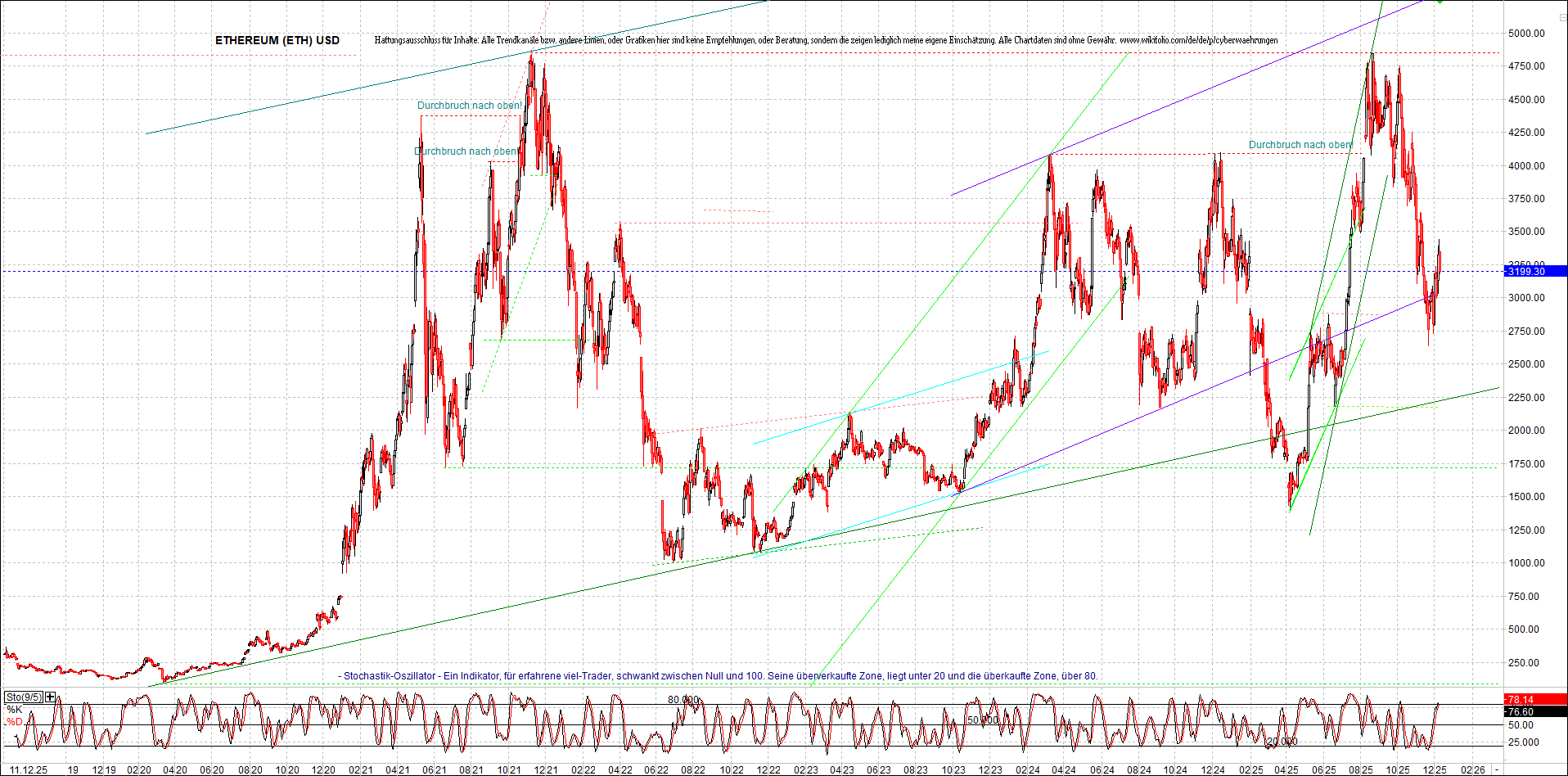This screenshot has width=1568, height=776.
Task: Click the 02'26 marker on the time axis
Action: click(x=1473, y=770)
